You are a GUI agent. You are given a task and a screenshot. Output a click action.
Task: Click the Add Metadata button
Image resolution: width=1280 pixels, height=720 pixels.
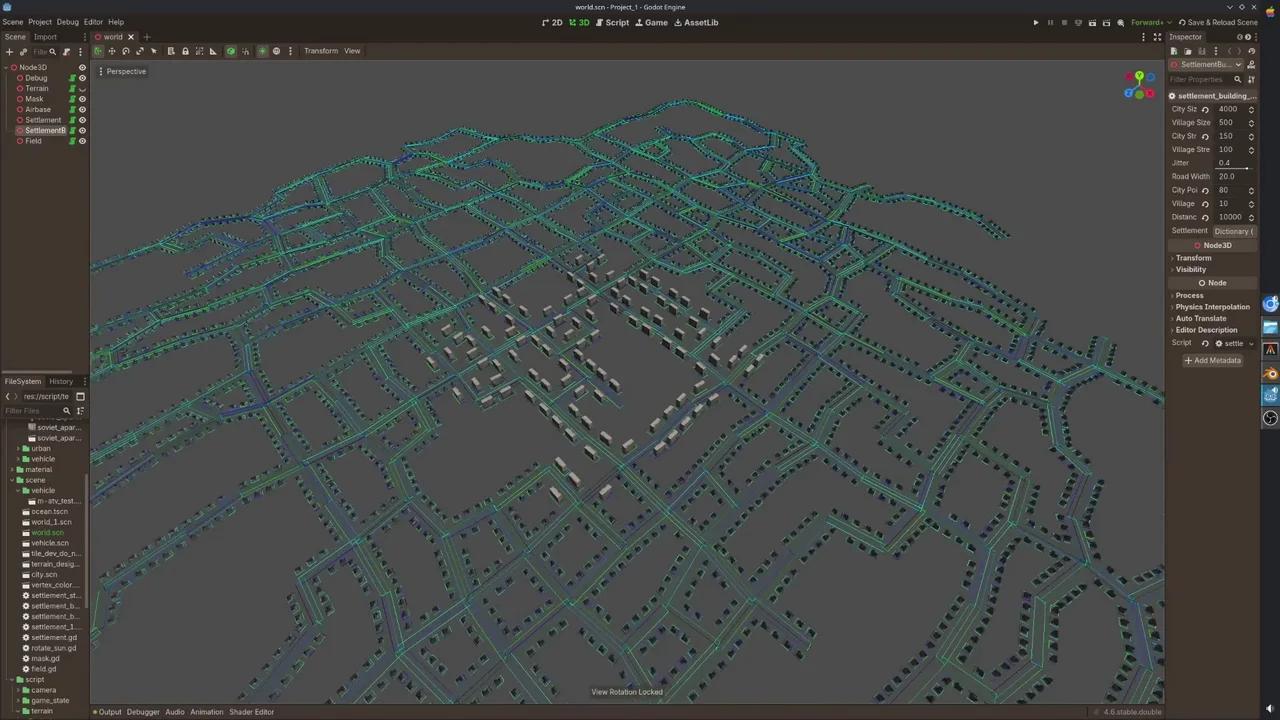(x=1212, y=361)
